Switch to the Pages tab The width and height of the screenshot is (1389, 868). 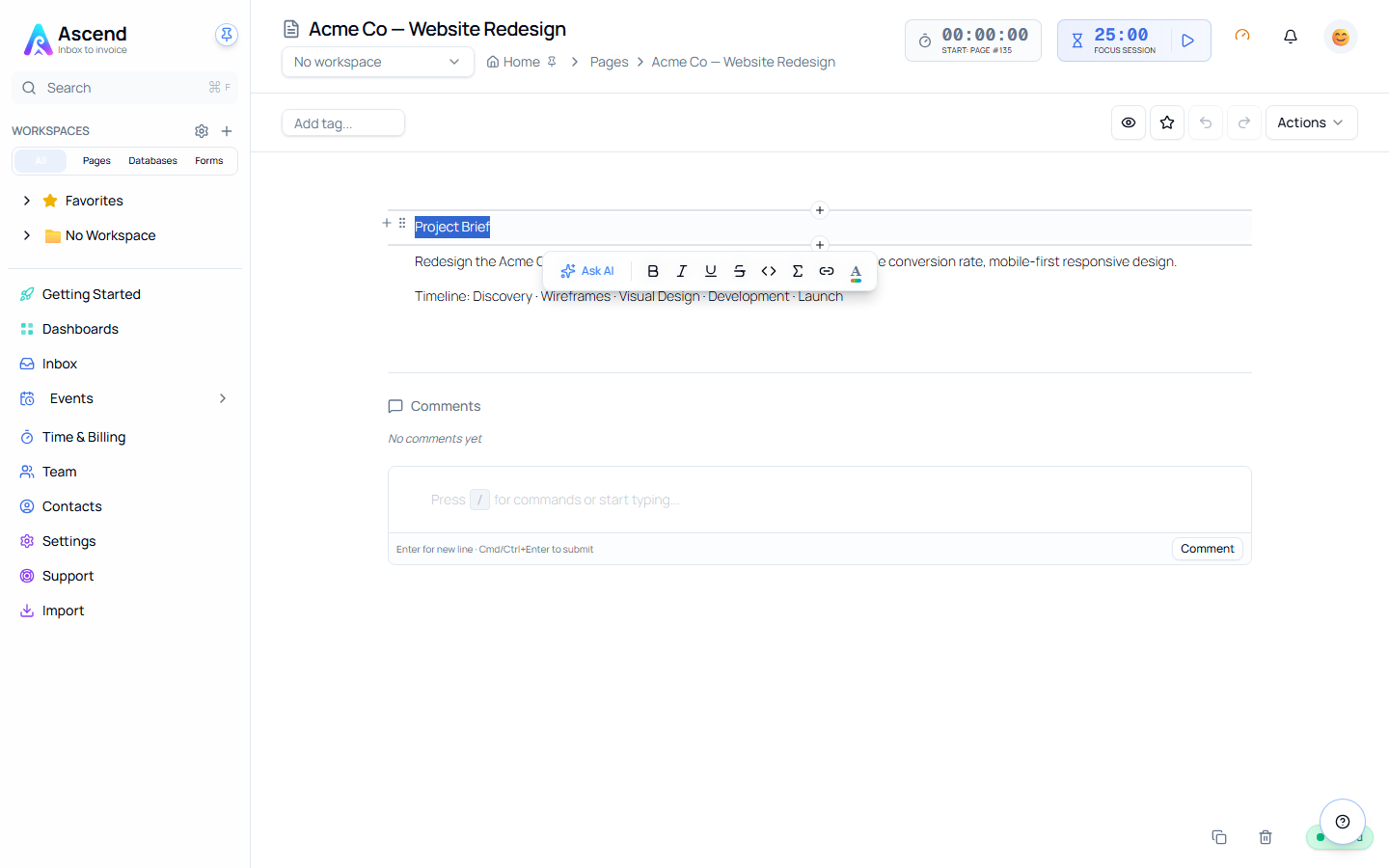(96, 161)
